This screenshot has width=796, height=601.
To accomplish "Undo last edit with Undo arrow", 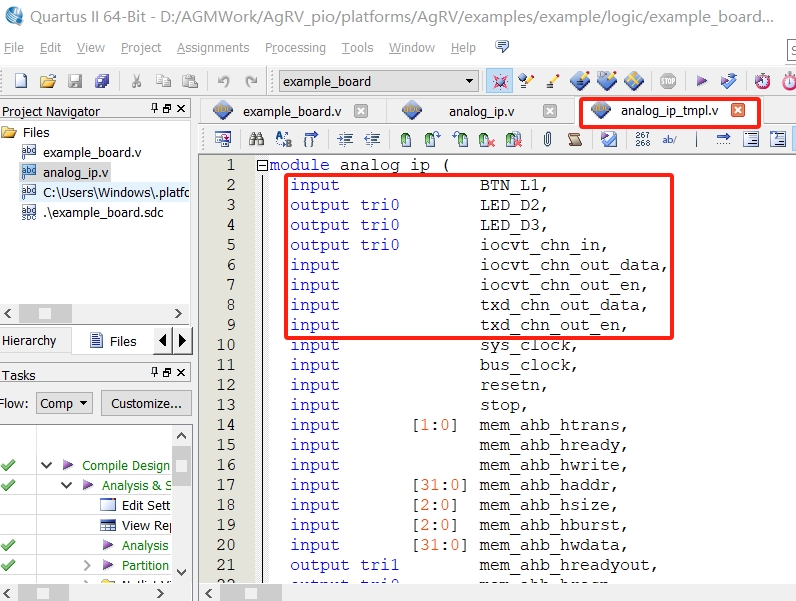I will coord(223,81).
